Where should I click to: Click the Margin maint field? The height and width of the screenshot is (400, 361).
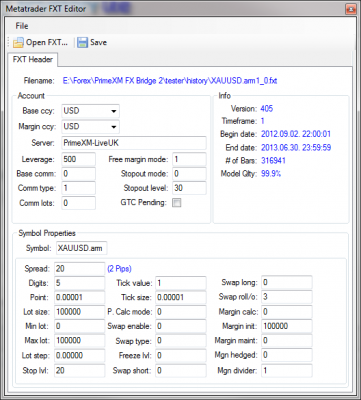tap(287, 341)
